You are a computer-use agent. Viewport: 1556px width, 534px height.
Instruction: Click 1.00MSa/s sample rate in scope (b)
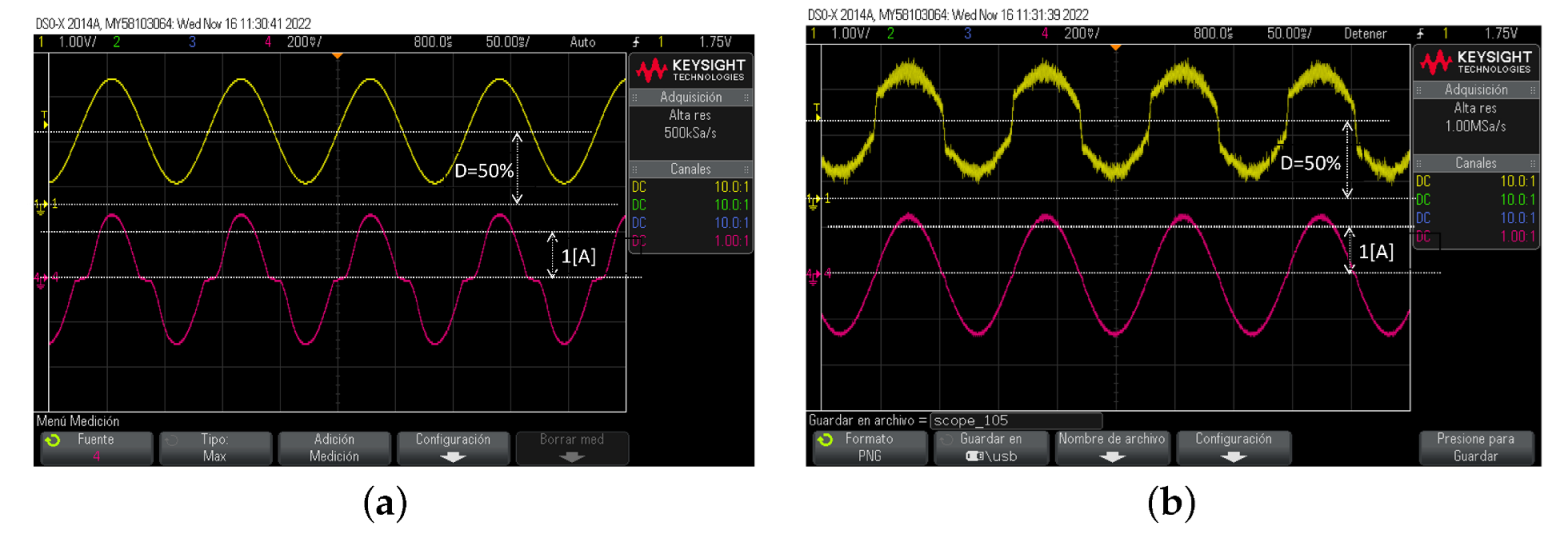click(1475, 126)
